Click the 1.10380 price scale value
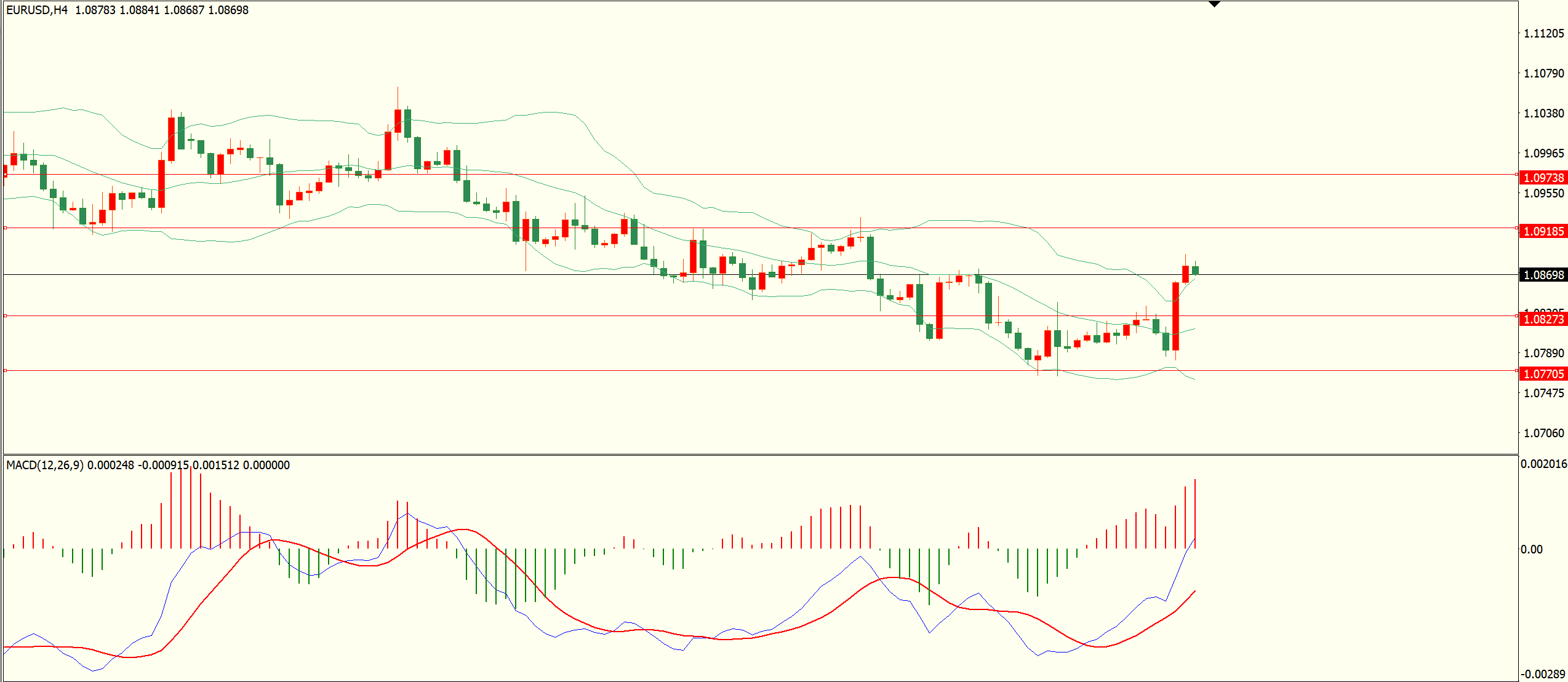The width and height of the screenshot is (1568, 682). click(1543, 113)
